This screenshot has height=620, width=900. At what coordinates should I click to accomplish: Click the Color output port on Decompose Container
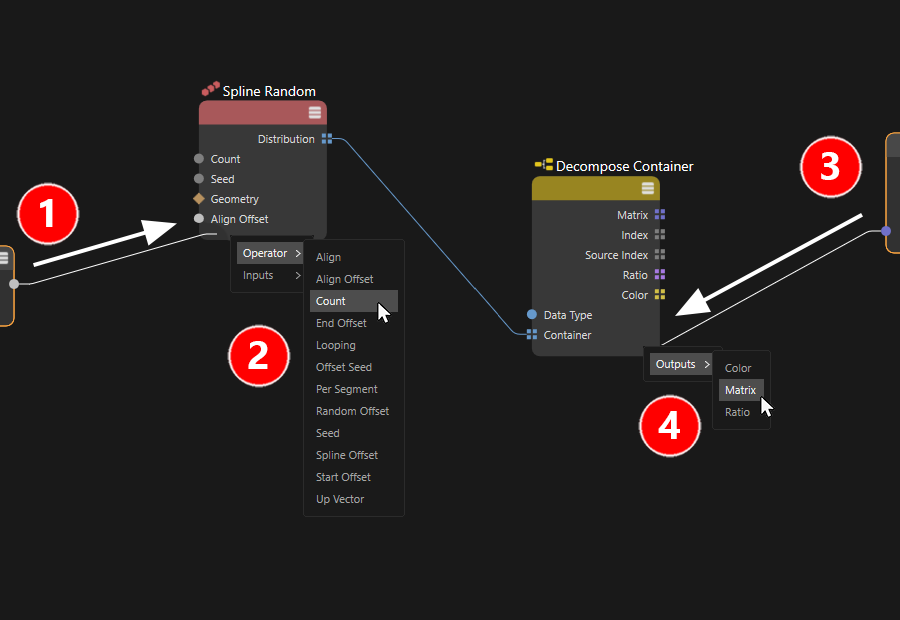(660, 294)
